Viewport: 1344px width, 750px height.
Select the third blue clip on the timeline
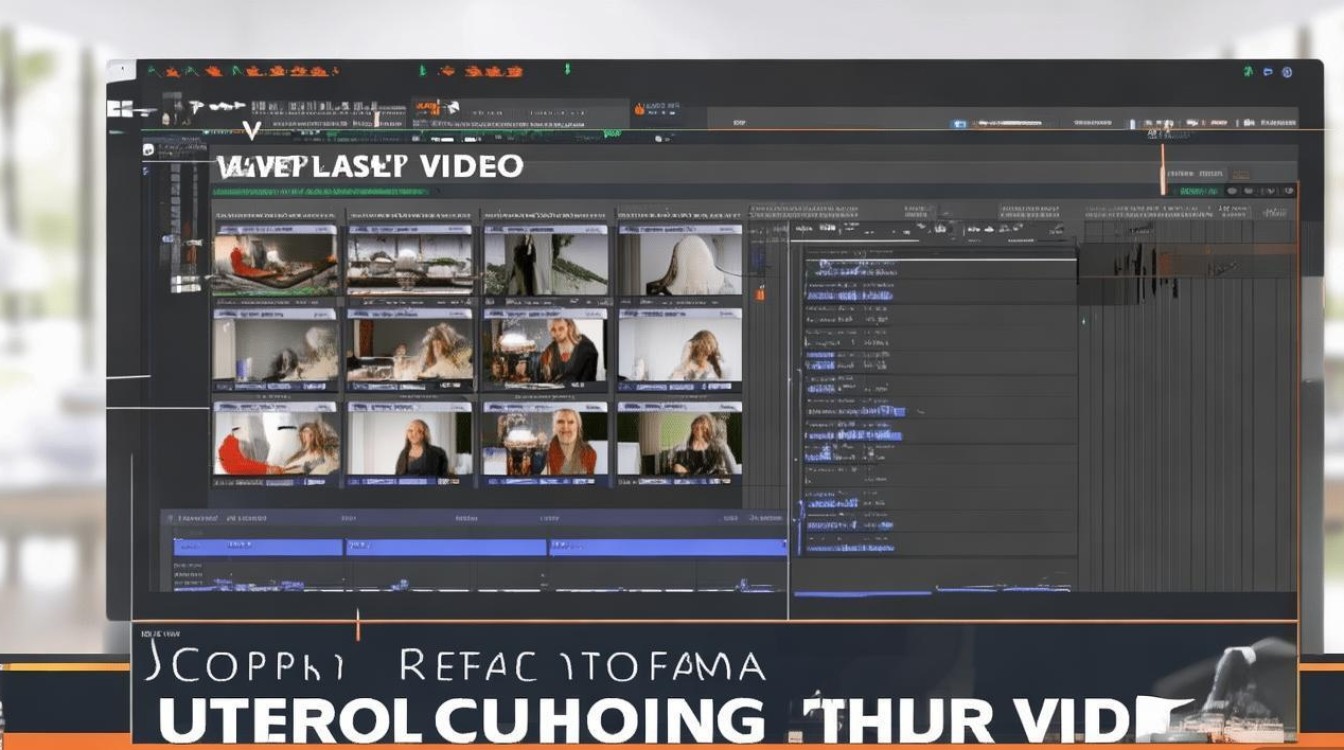pos(666,547)
